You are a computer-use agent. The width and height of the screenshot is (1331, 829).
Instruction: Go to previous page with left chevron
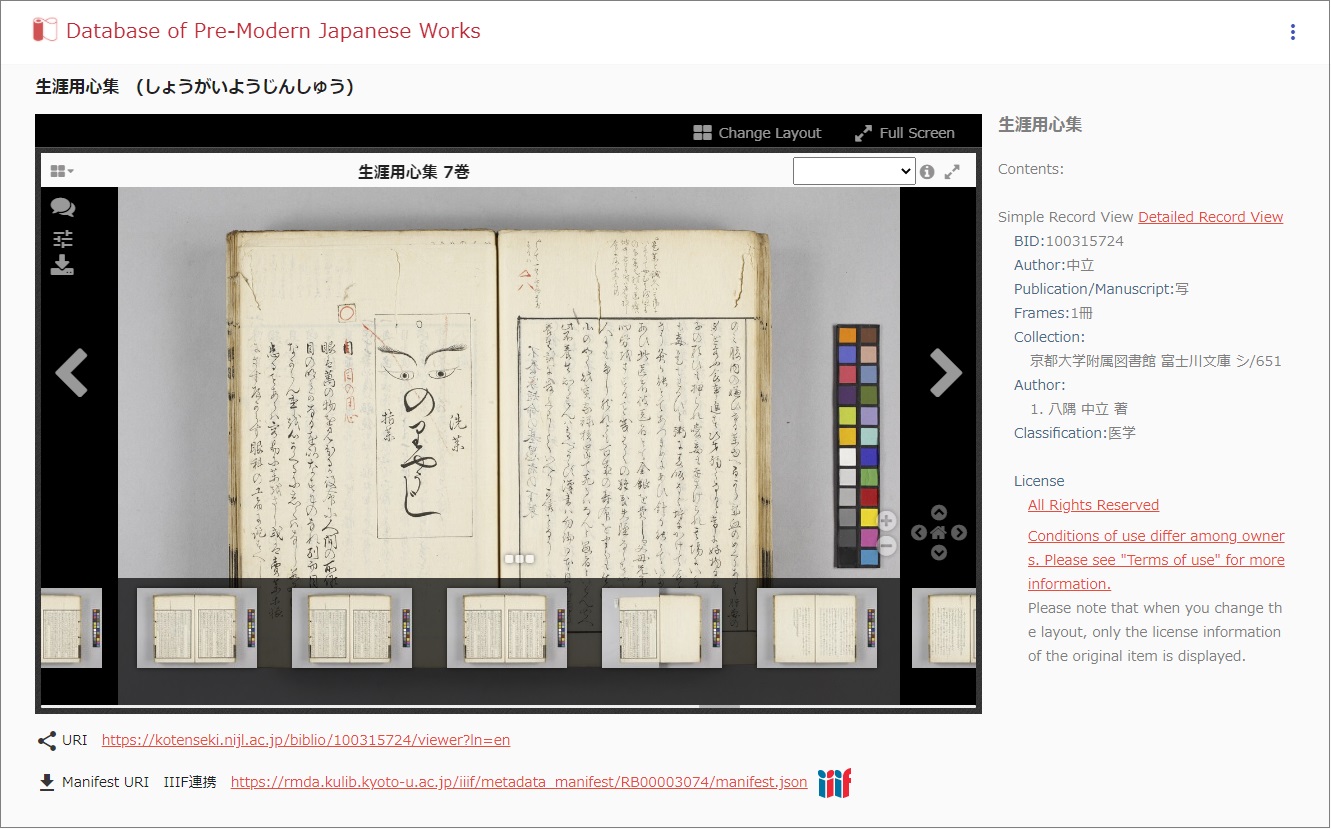click(x=71, y=373)
